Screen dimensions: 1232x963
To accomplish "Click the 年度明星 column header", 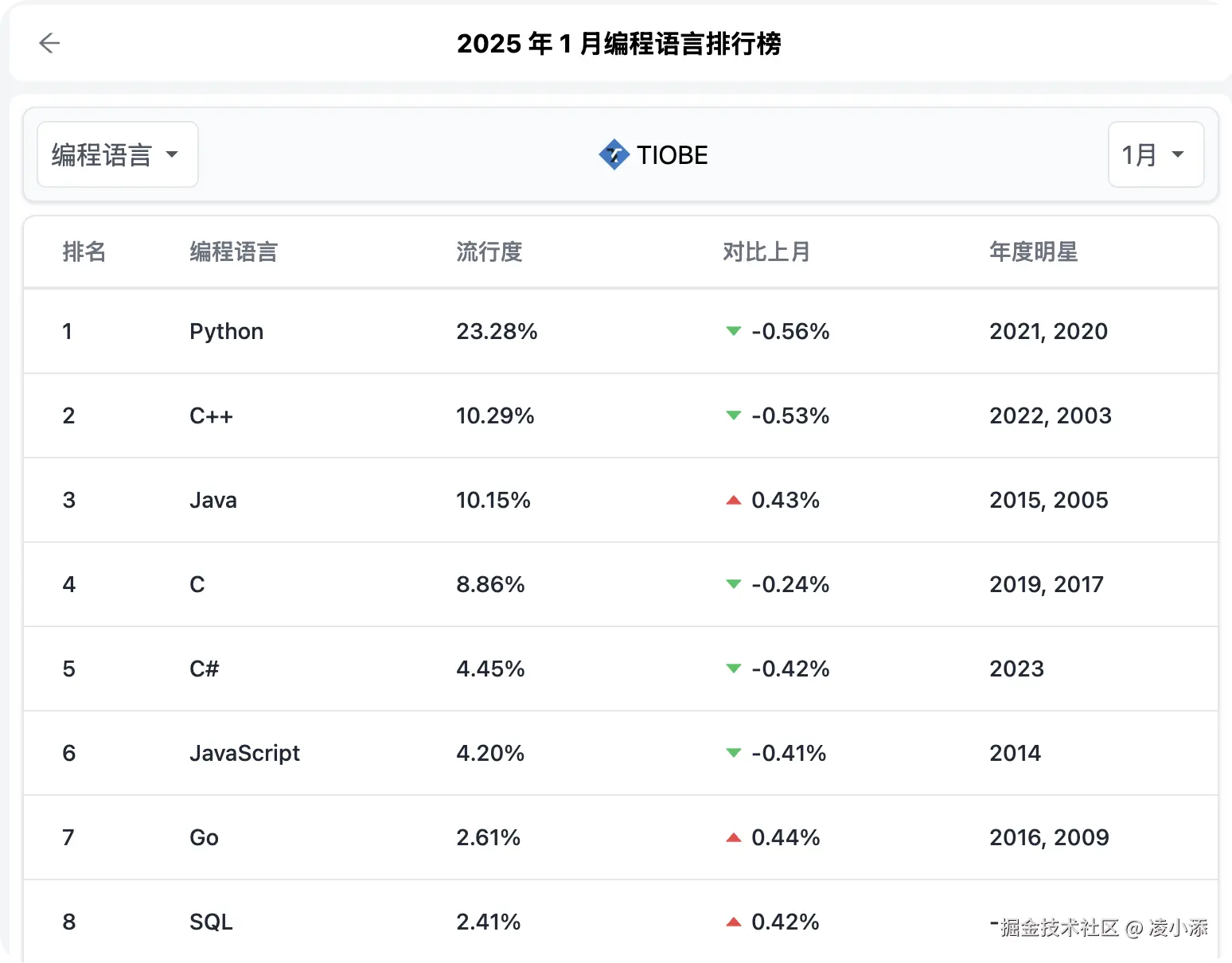I will click(1033, 251).
